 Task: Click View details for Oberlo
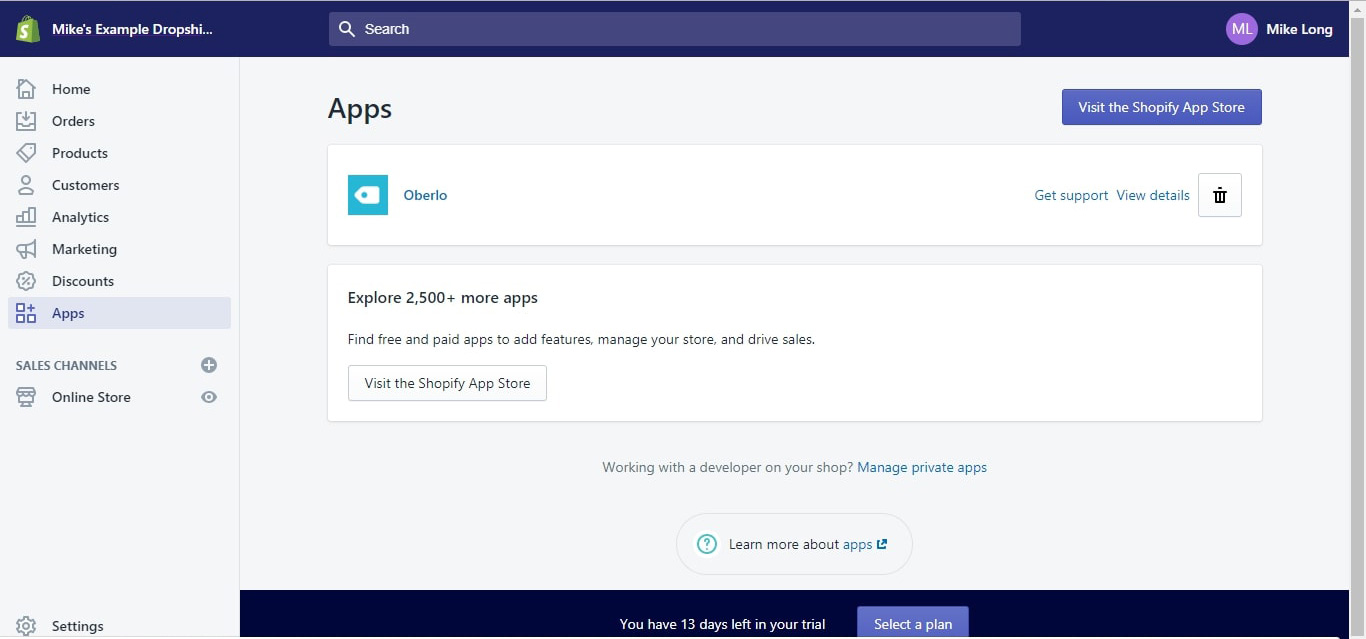[1152, 195]
